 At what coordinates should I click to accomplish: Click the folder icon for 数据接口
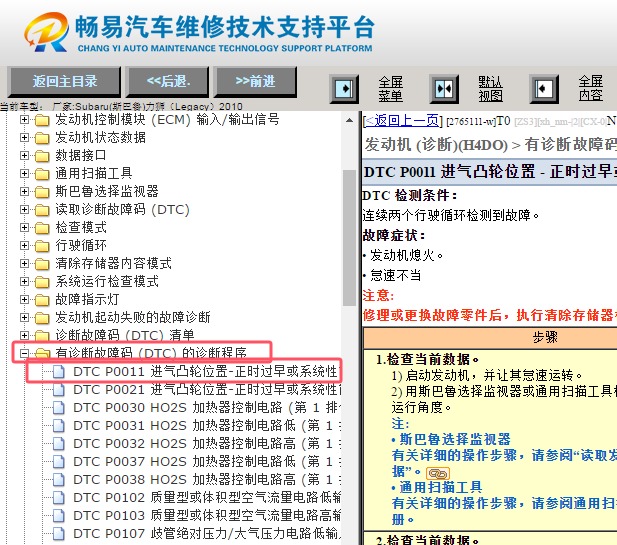pyautogui.click(x=42, y=156)
